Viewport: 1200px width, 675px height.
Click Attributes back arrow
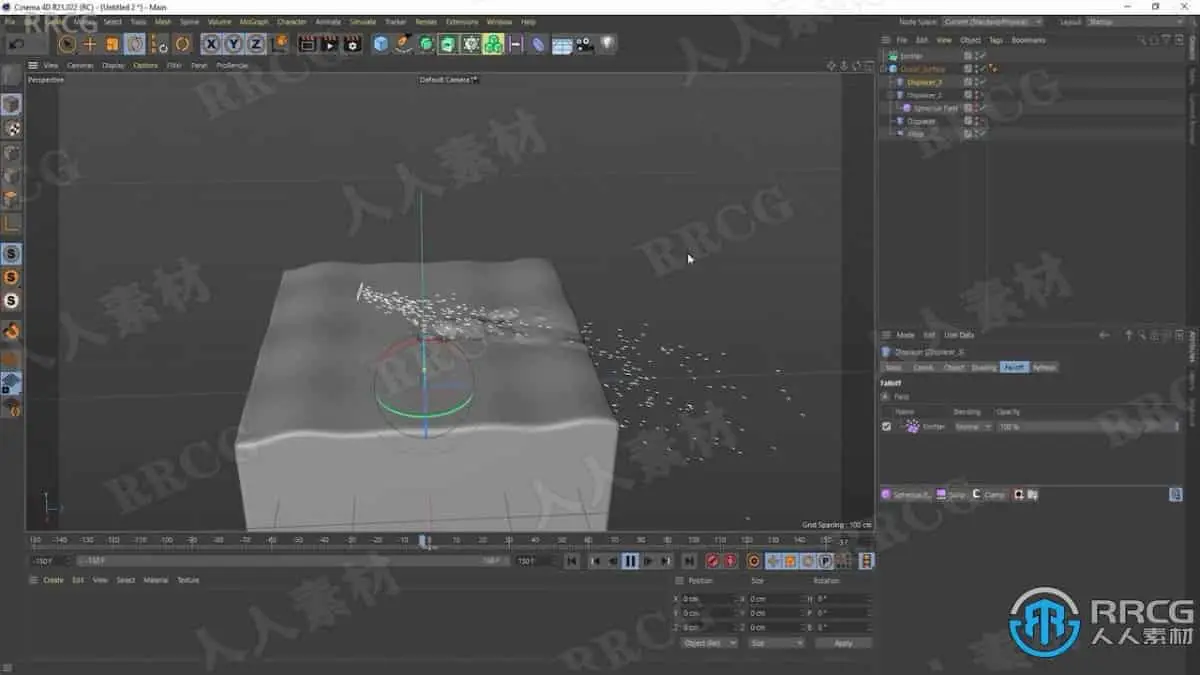[1104, 335]
